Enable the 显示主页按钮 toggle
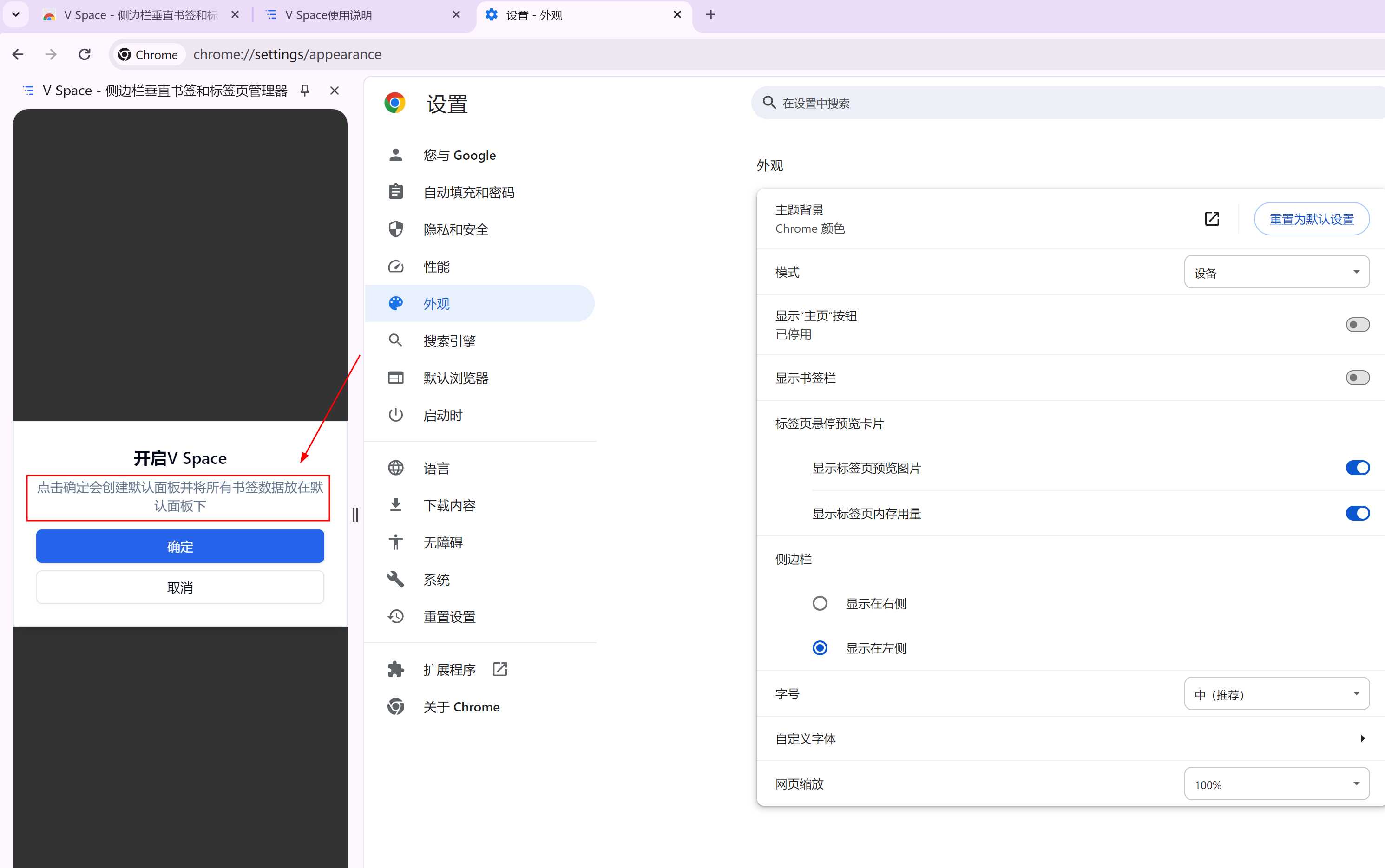 [1358, 324]
